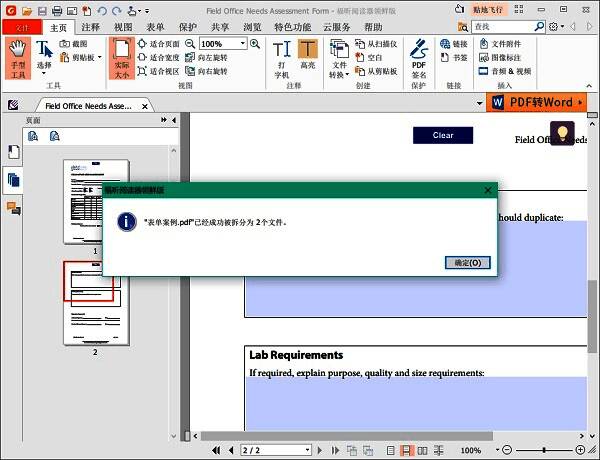The height and width of the screenshot is (460, 600).
Task: Switch to the Comment (注释) ribbon tab
Action: tap(90, 27)
